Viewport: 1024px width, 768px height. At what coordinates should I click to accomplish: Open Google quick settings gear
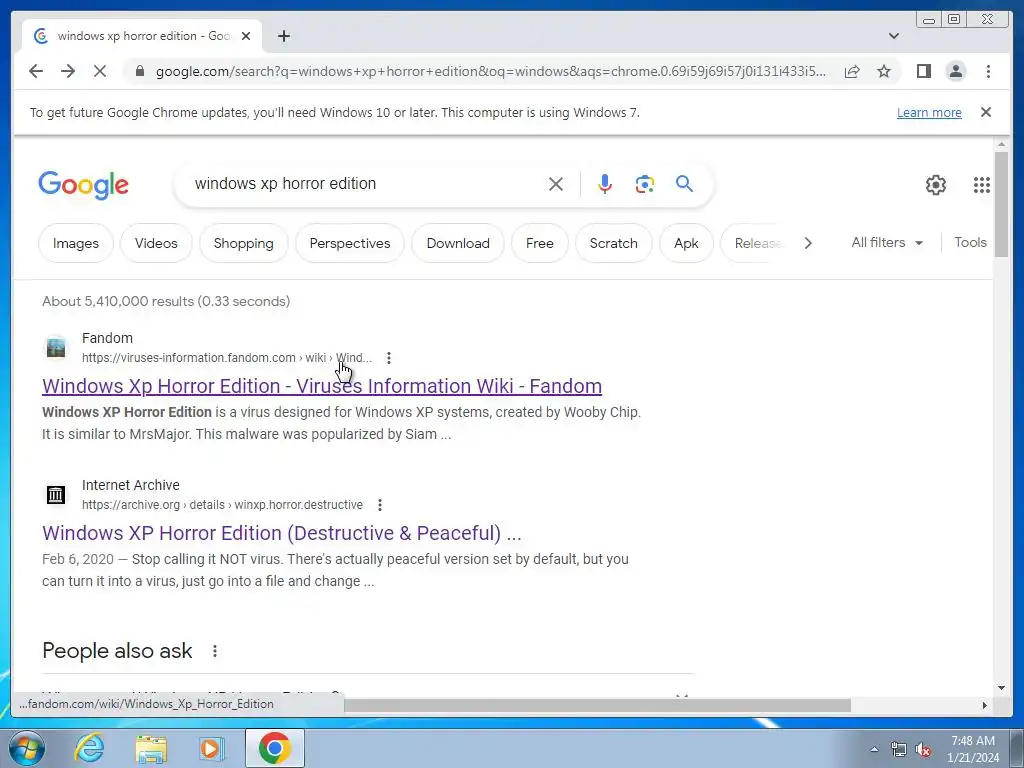[x=935, y=185]
